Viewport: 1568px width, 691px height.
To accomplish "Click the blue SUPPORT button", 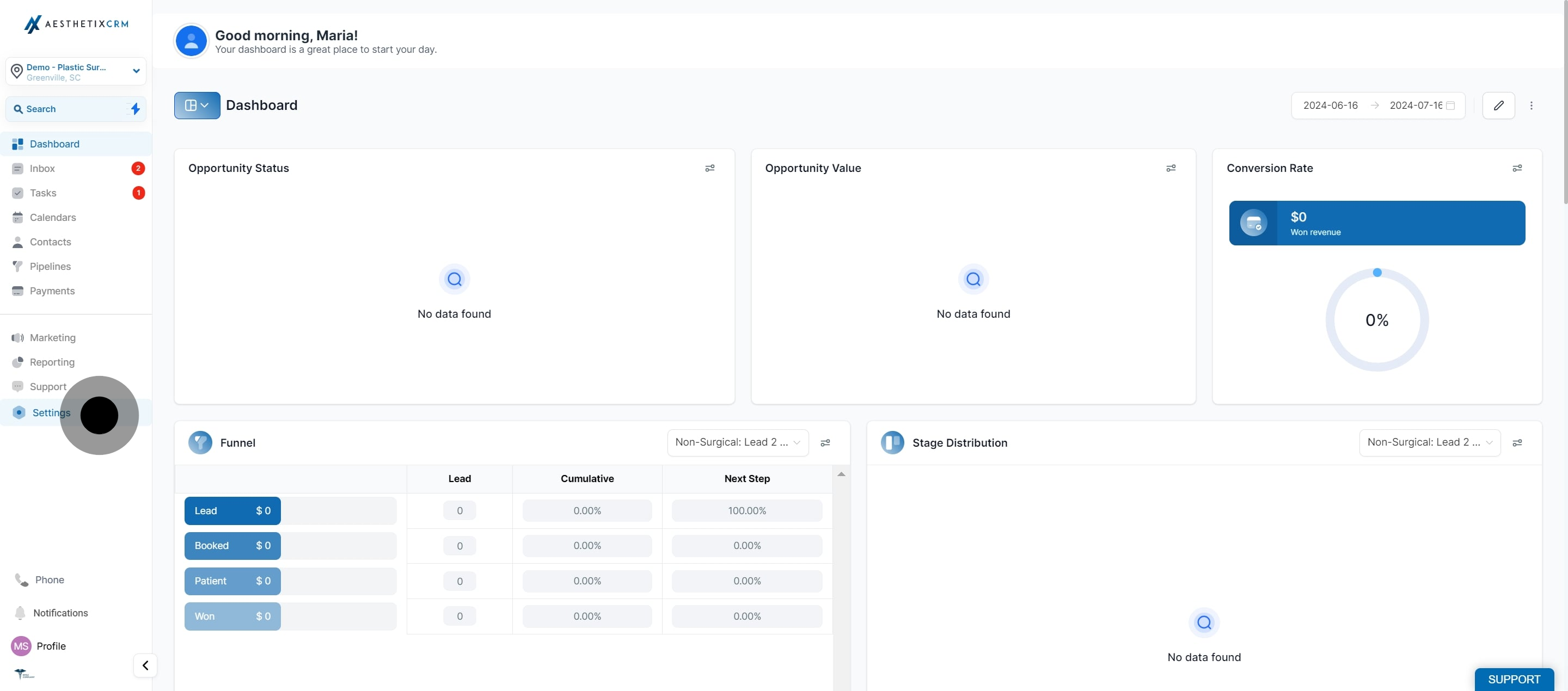I will (1514, 680).
